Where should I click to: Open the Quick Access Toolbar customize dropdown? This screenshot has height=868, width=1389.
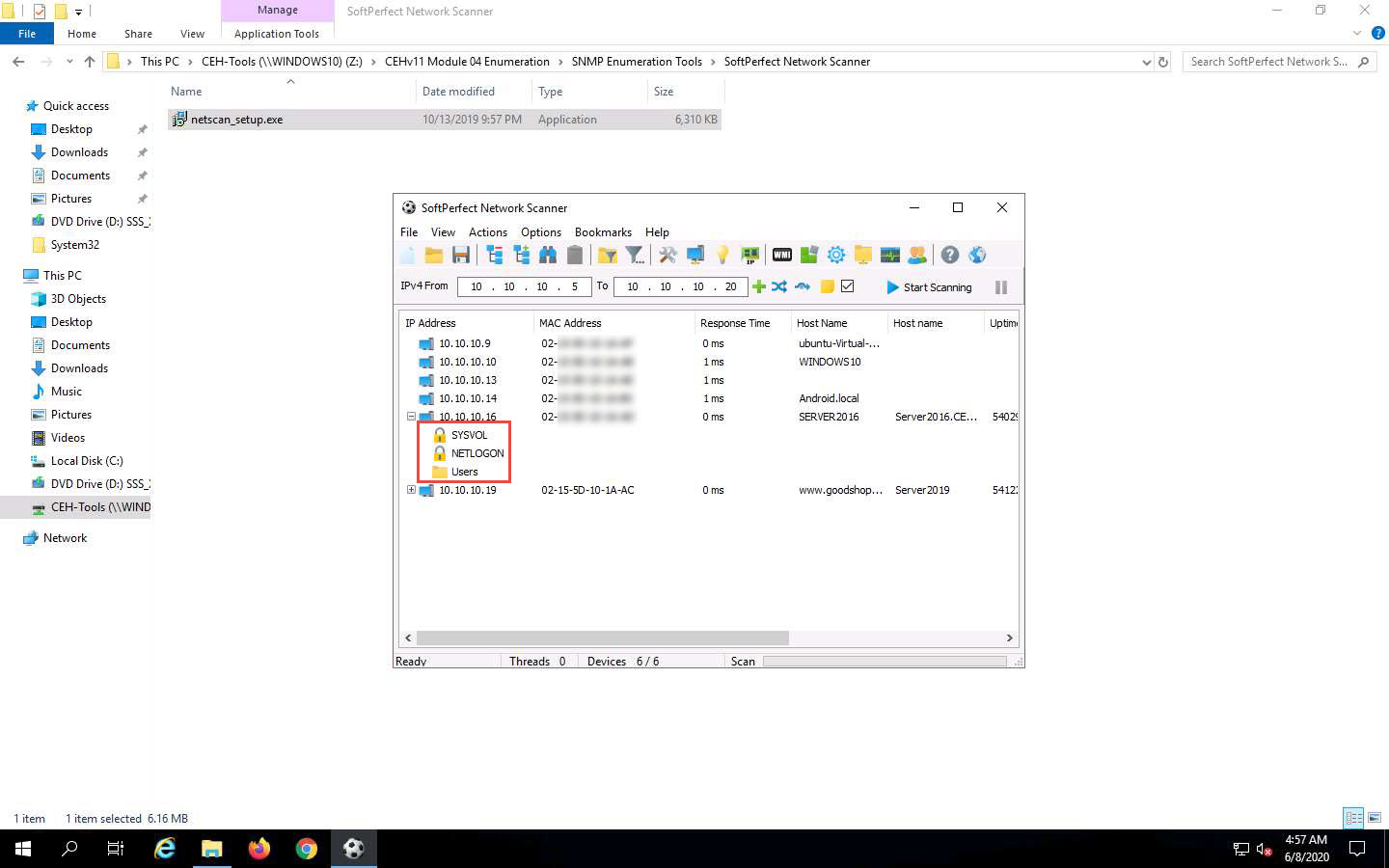click(79, 12)
